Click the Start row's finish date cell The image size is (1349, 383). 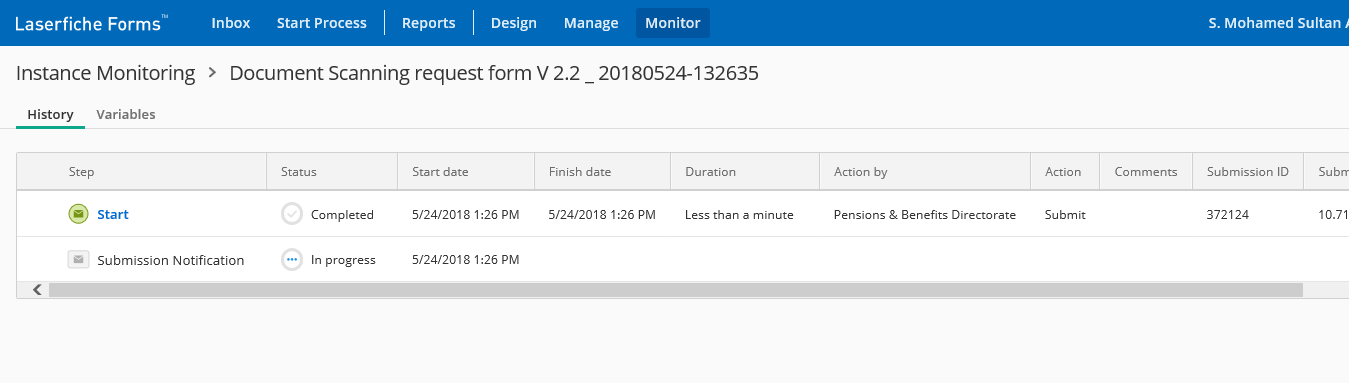click(x=603, y=215)
